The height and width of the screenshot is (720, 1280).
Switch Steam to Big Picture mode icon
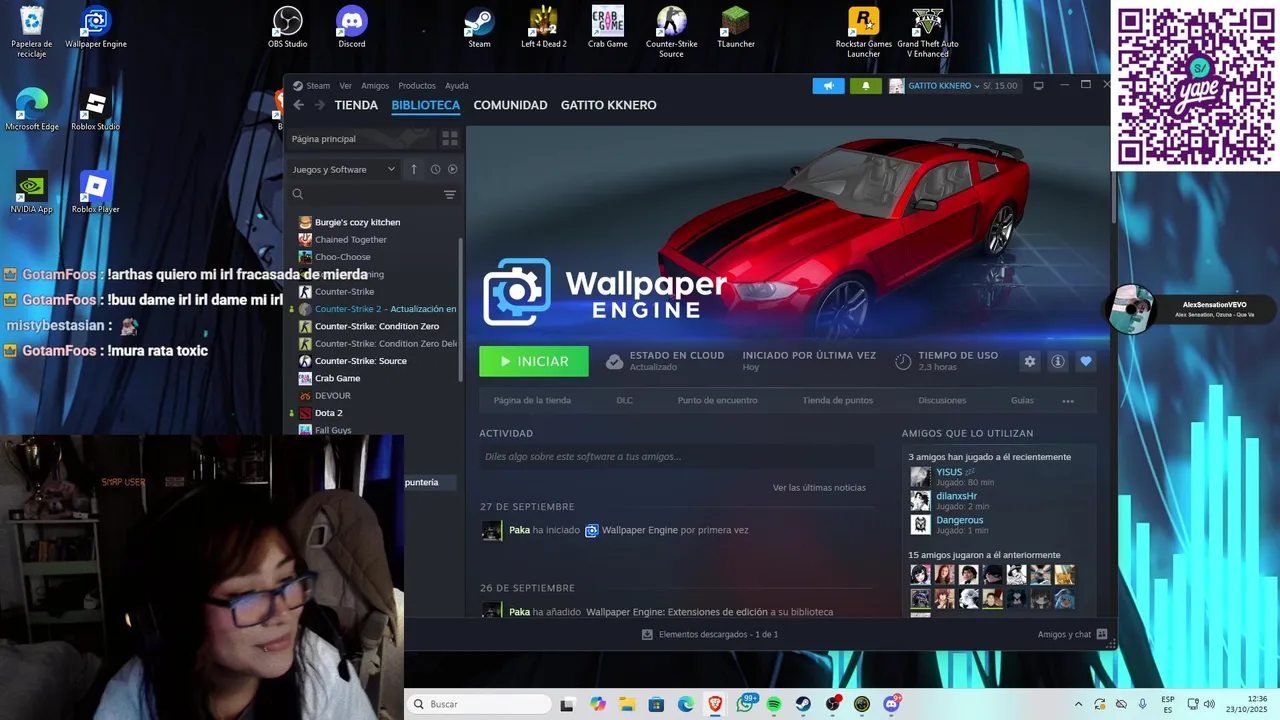click(x=1038, y=86)
